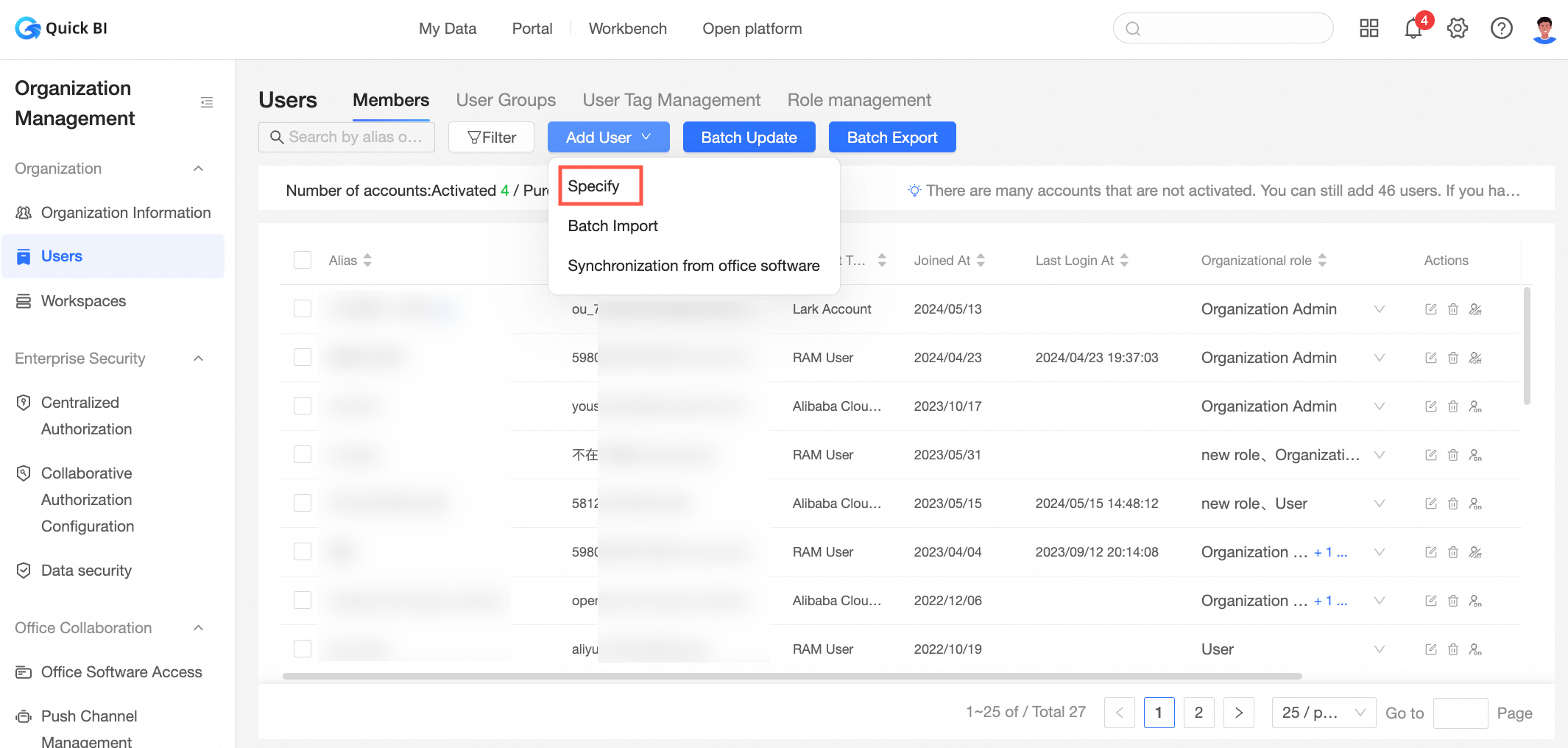Open the 25 per page size dropdown
Image resolution: width=1568 pixels, height=748 pixels.
tap(1324, 713)
